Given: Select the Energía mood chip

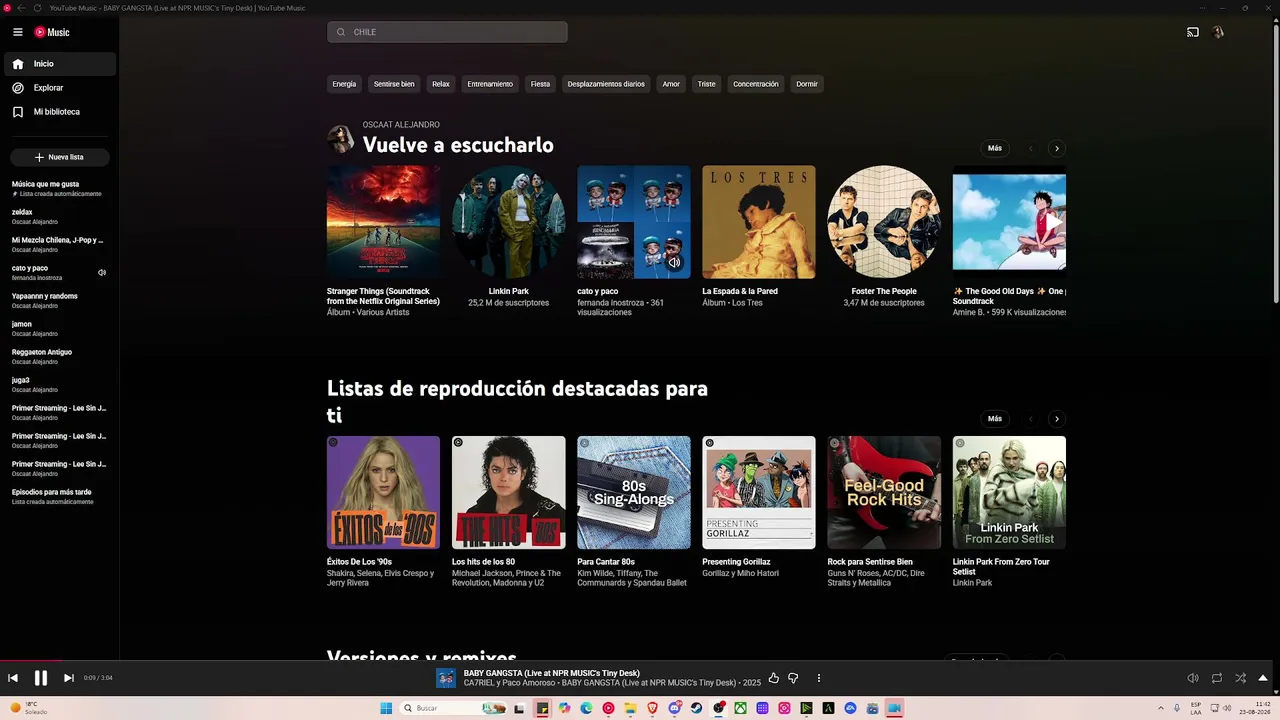Looking at the screenshot, I should [x=344, y=84].
